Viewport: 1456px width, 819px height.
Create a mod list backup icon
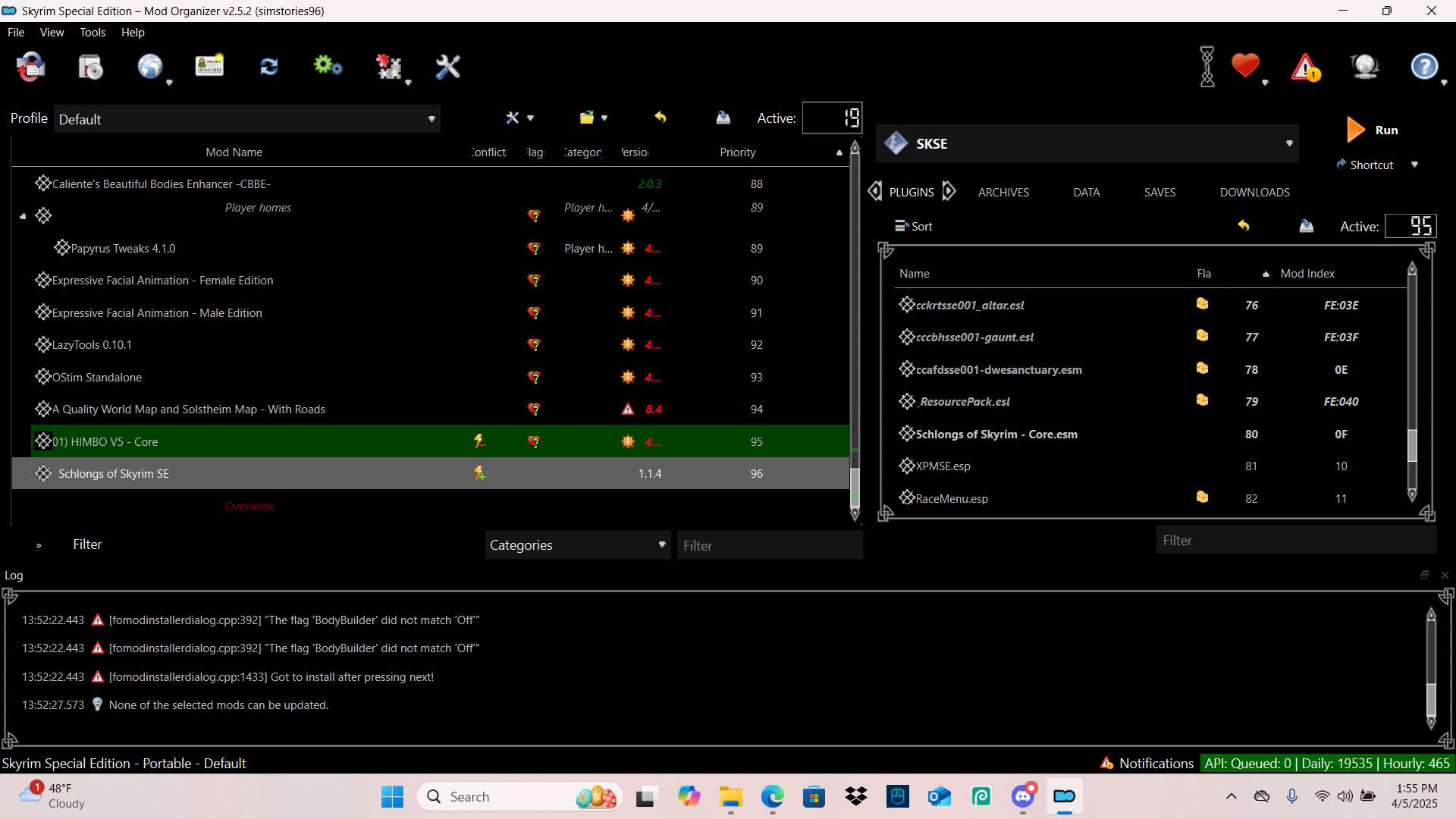(x=723, y=118)
